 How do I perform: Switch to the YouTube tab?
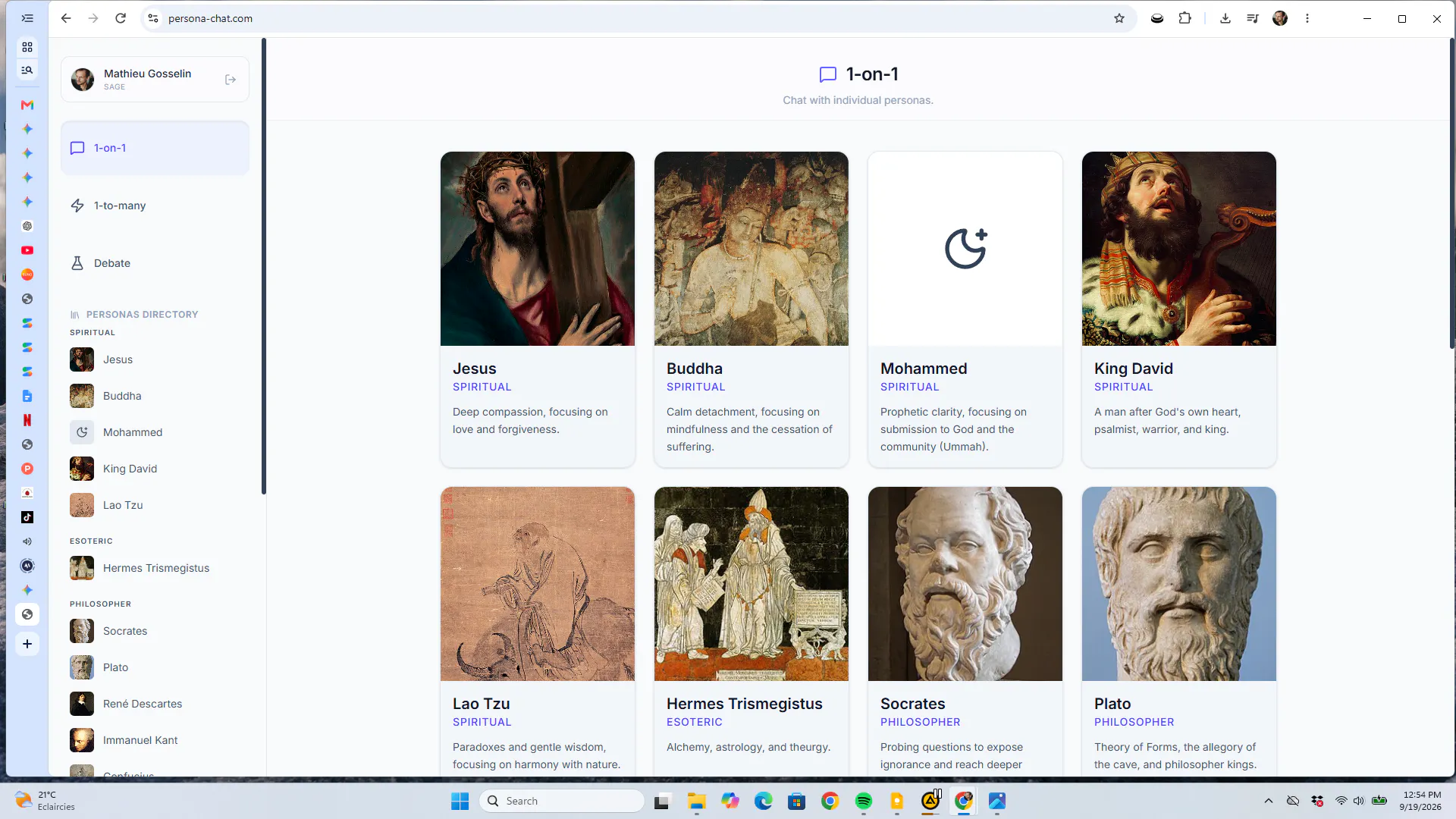27,250
